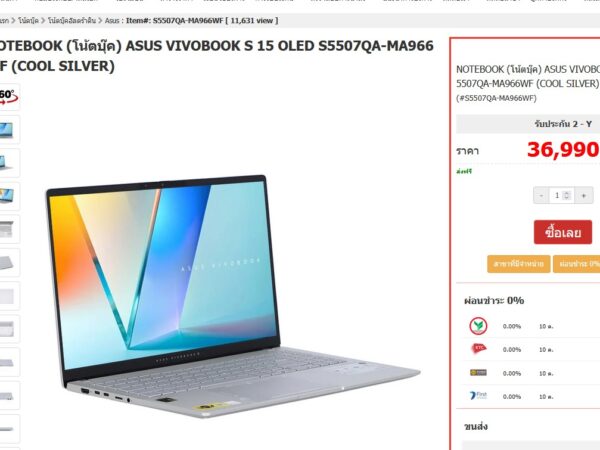Select the third colorful-screen laptop thumbnail

coord(8,196)
